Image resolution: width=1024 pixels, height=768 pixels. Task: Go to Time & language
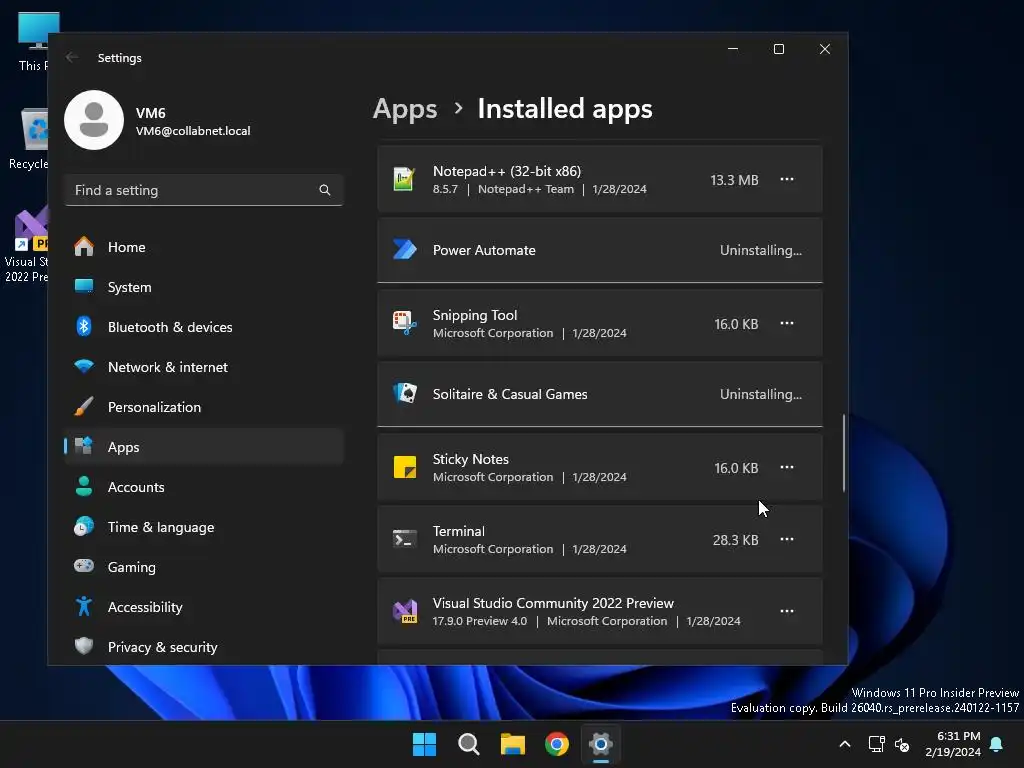(x=204, y=527)
